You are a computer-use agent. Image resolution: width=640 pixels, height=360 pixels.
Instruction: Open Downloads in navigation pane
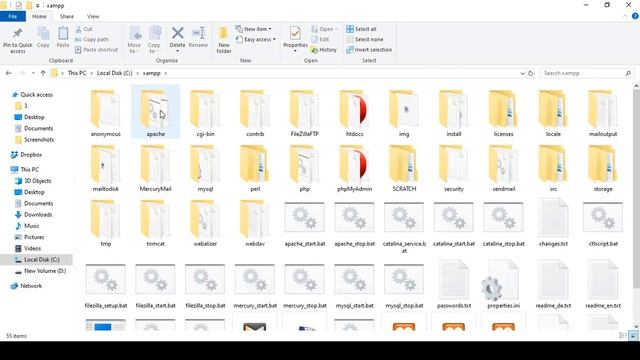38,215
